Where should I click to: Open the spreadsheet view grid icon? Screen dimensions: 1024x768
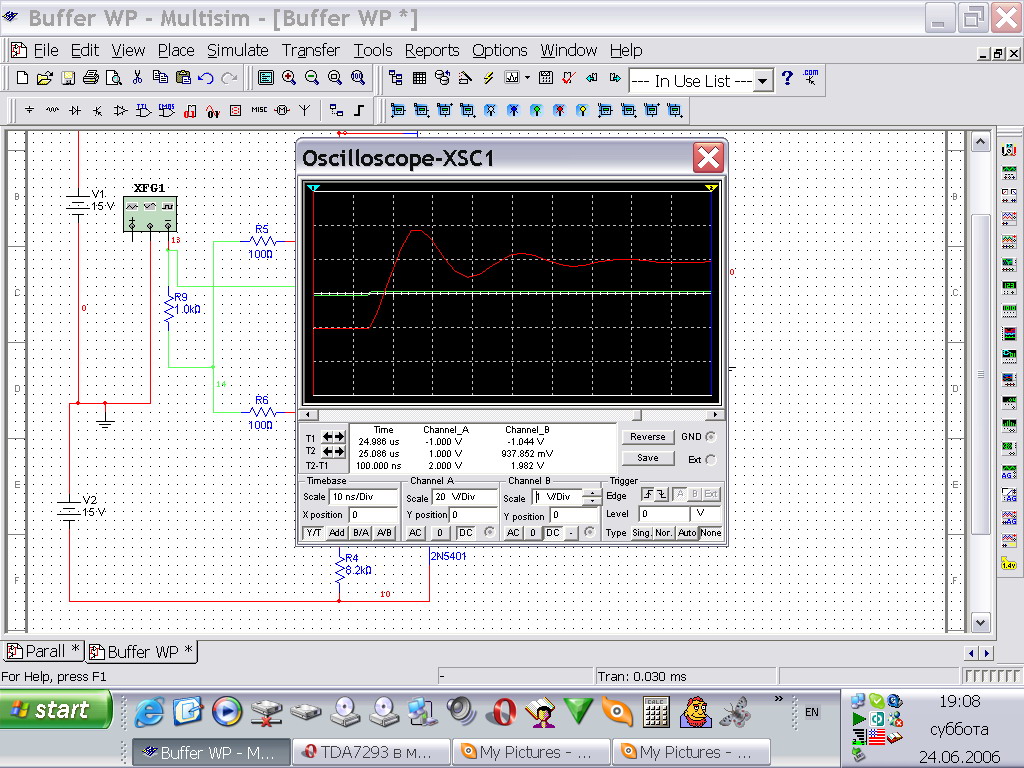pyautogui.click(x=419, y=78)
